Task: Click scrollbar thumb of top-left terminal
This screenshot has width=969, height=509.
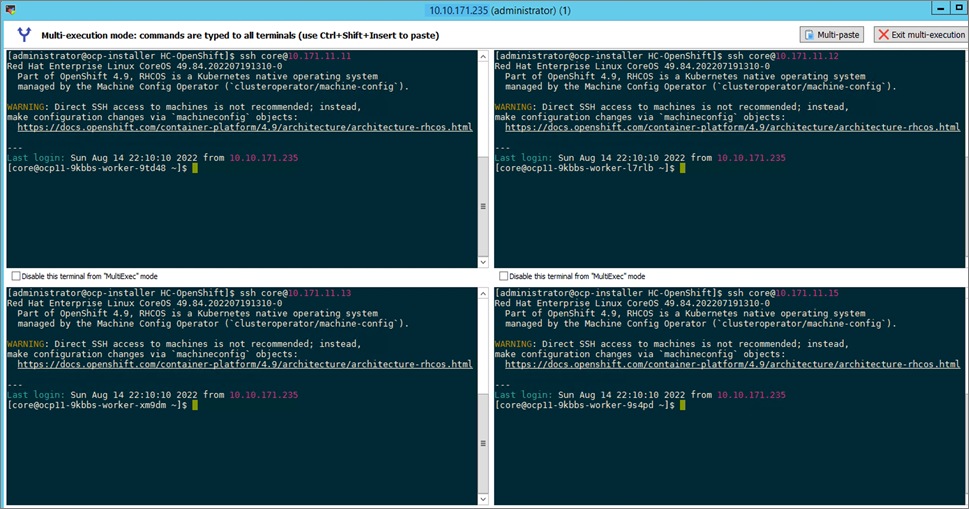Action: 483,206
